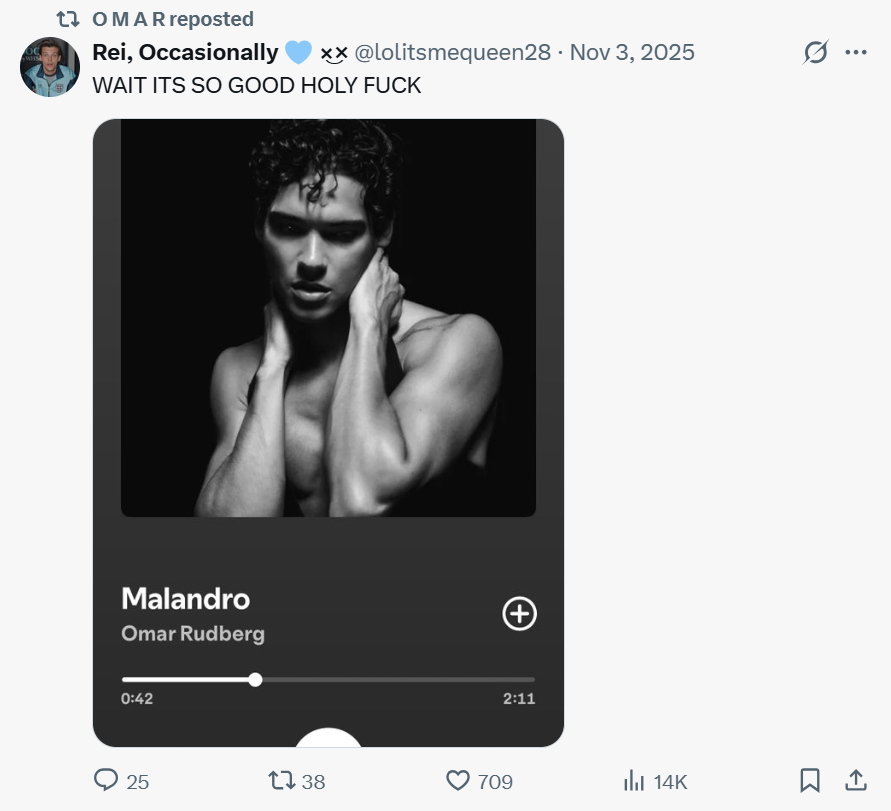891x811 pixels.
Task: Click the share upload icon
Action: (856, 780)
